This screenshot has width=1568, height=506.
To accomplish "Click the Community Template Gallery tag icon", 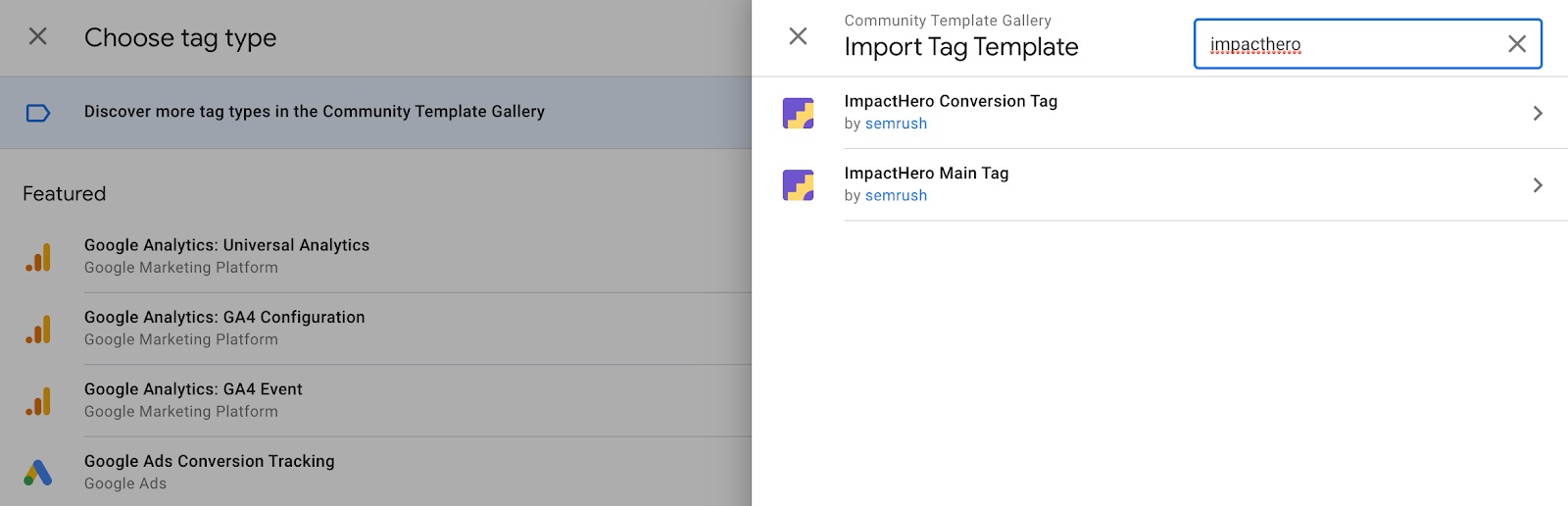I will click(37, 113).
